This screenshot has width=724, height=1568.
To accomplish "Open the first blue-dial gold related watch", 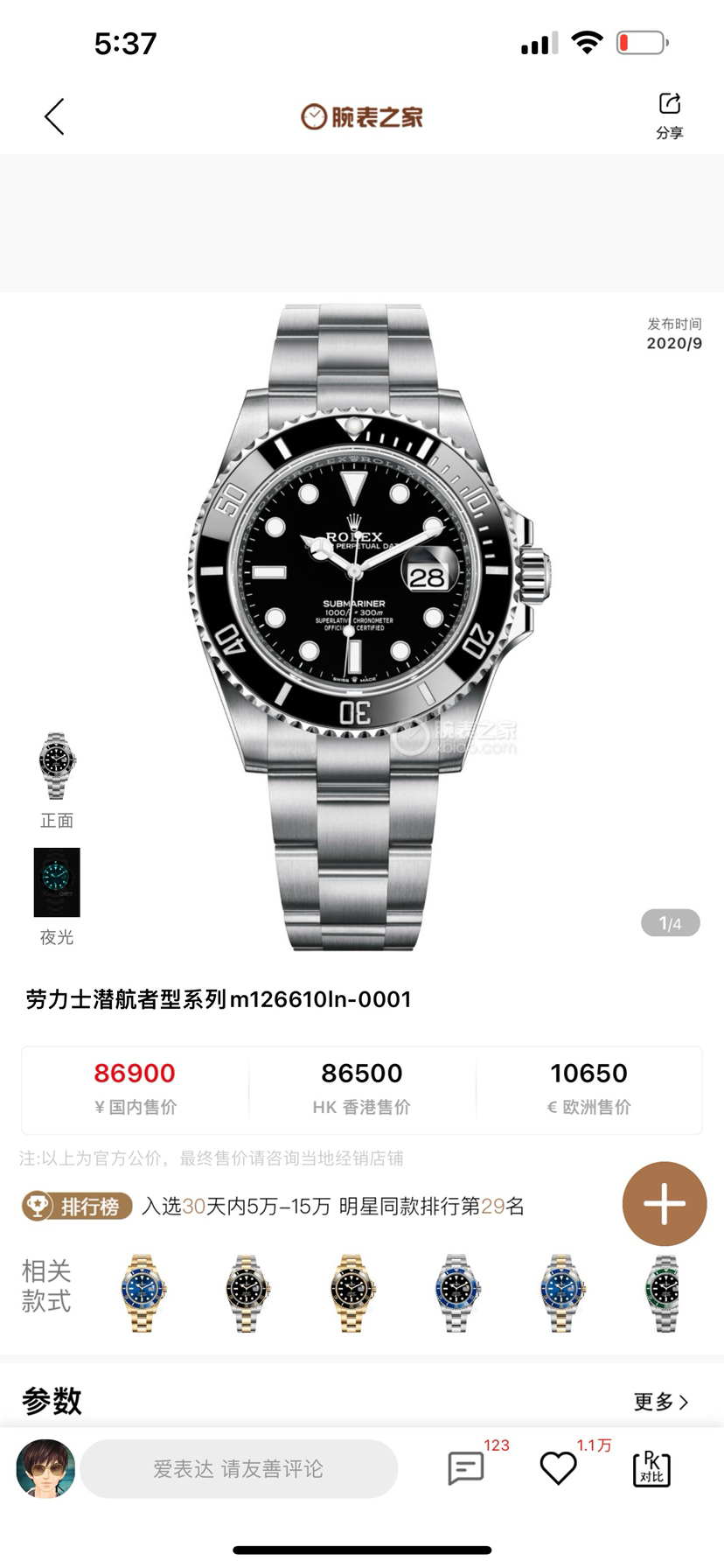I will coord(142,1293).
